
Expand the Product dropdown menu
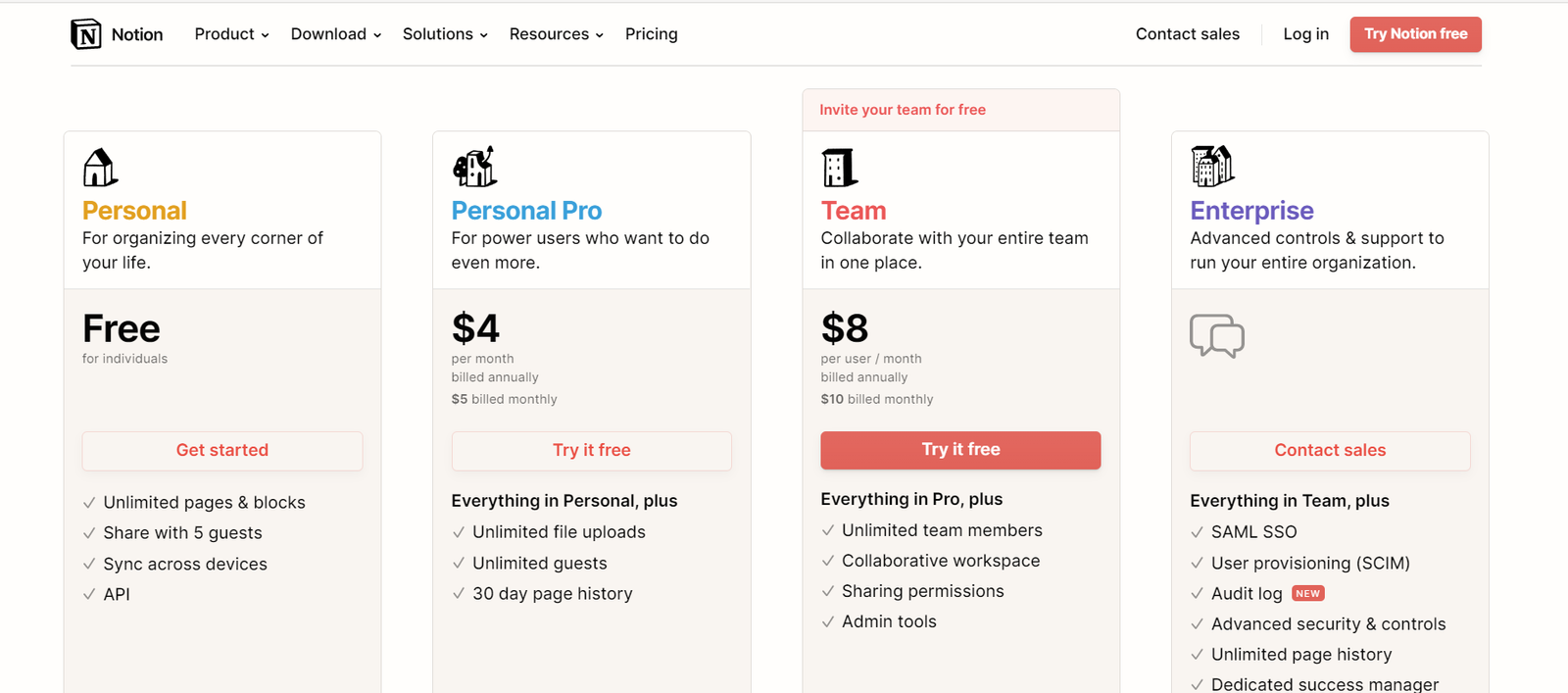click(x=231, y=34)
